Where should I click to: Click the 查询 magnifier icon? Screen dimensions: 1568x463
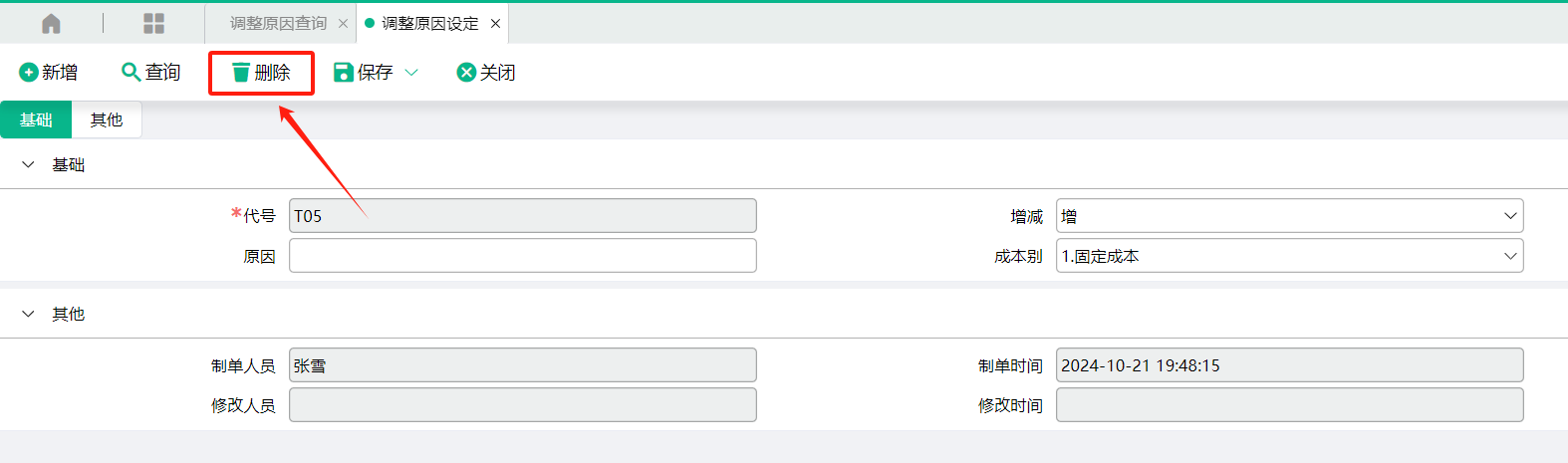click(131, 73)
